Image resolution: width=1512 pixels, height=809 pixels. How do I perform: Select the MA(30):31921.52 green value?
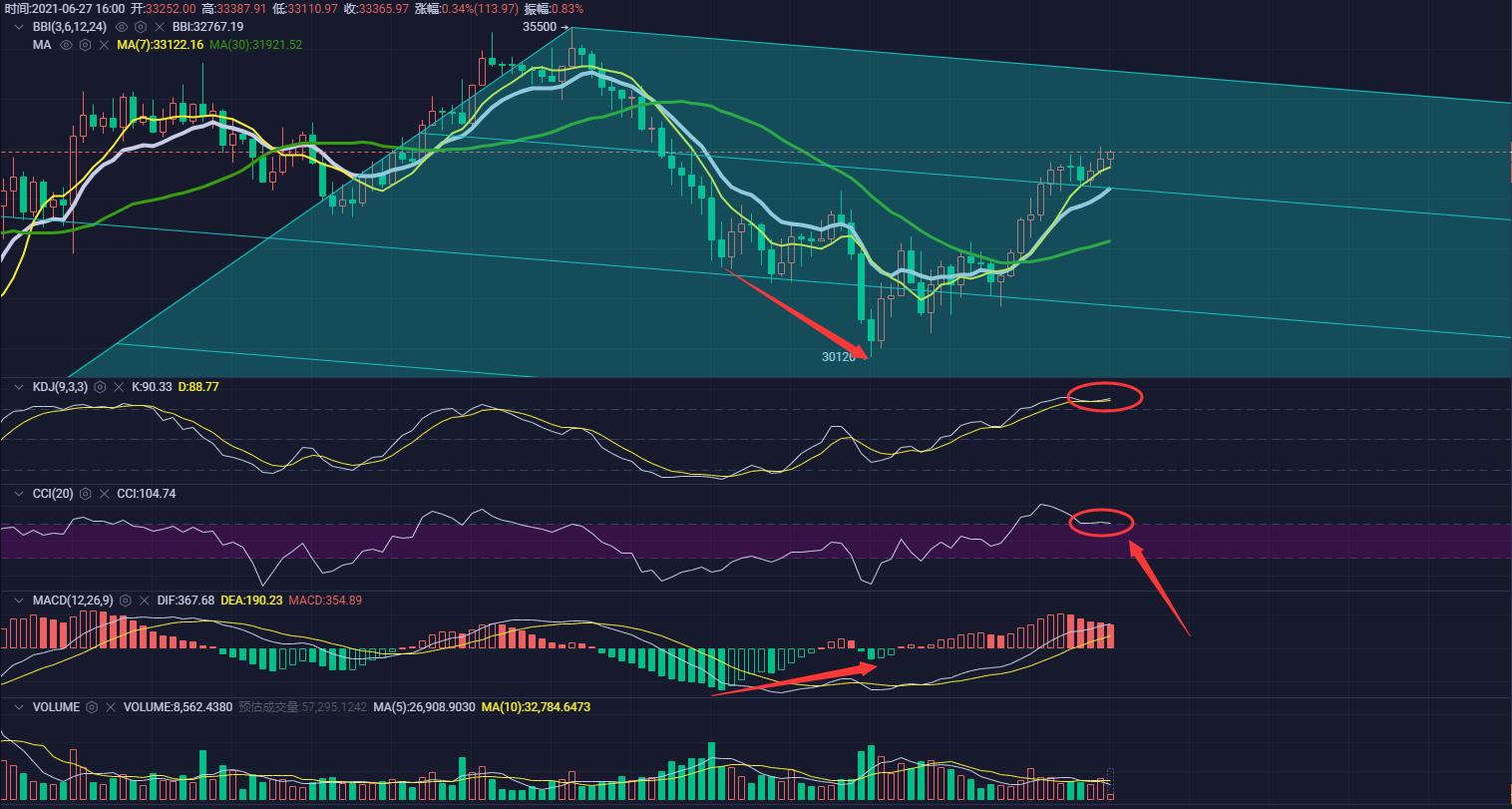click(x=255, y=45)
